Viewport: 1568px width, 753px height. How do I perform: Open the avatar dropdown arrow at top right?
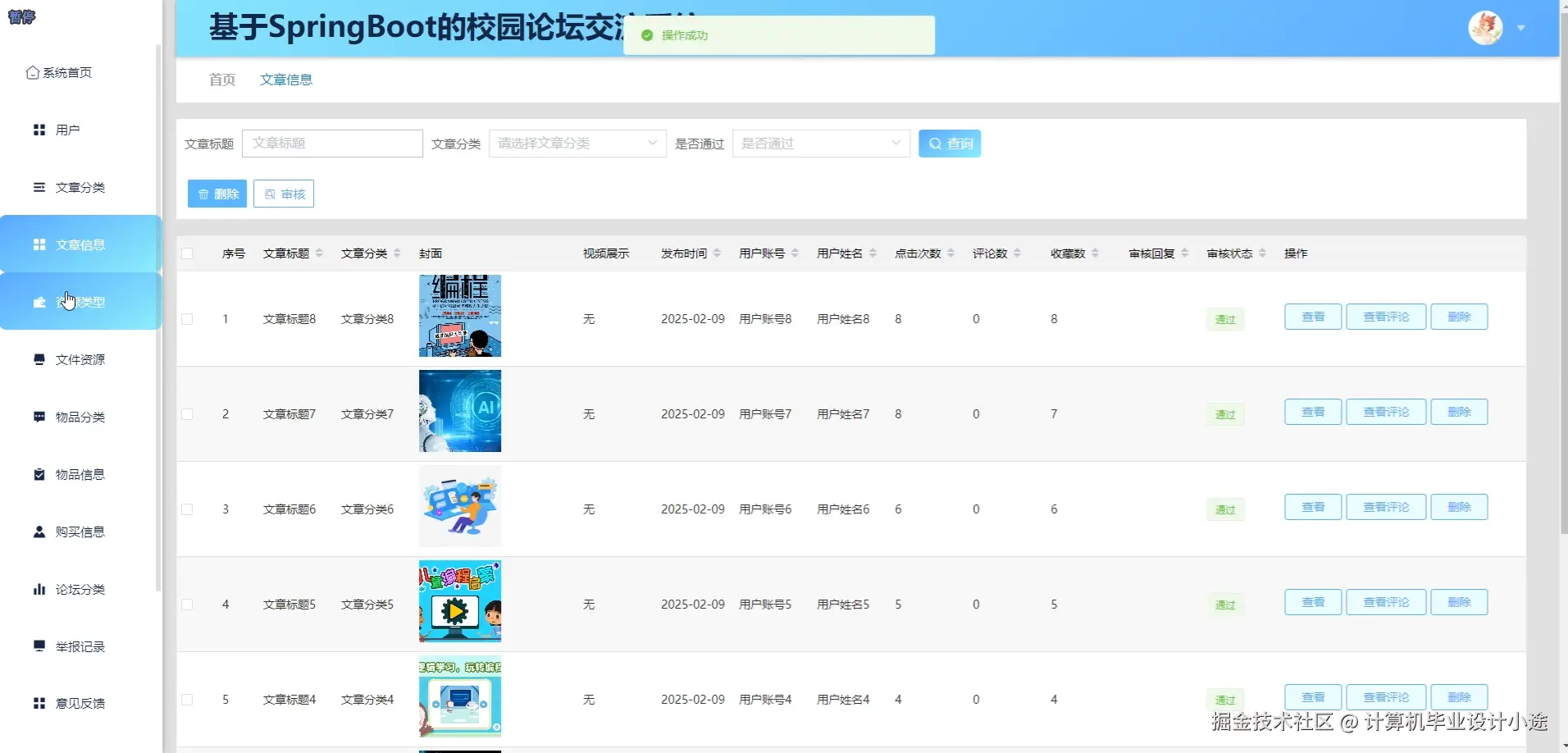[1522, 27]
